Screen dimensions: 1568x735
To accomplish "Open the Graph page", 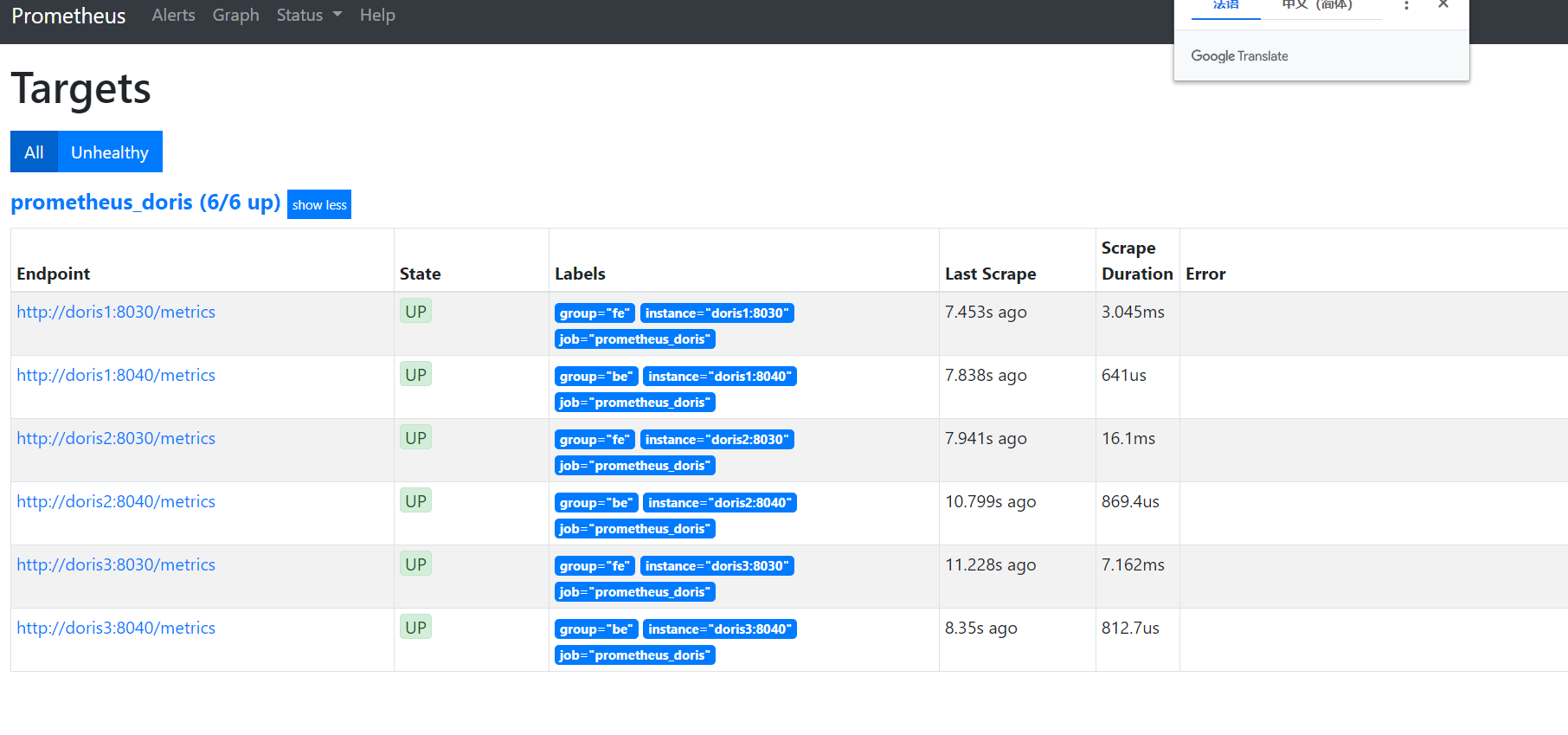I will pos(236,16).
